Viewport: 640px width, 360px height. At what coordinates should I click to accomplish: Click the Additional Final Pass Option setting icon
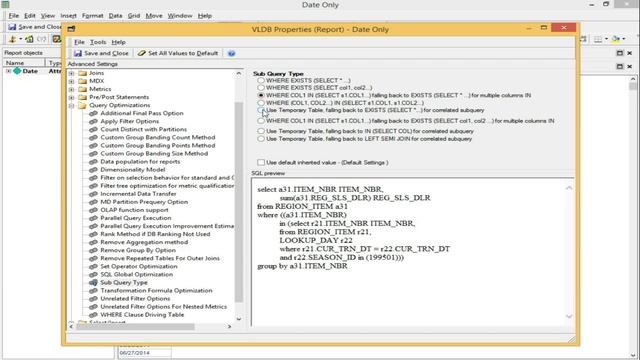pos(93,113)
